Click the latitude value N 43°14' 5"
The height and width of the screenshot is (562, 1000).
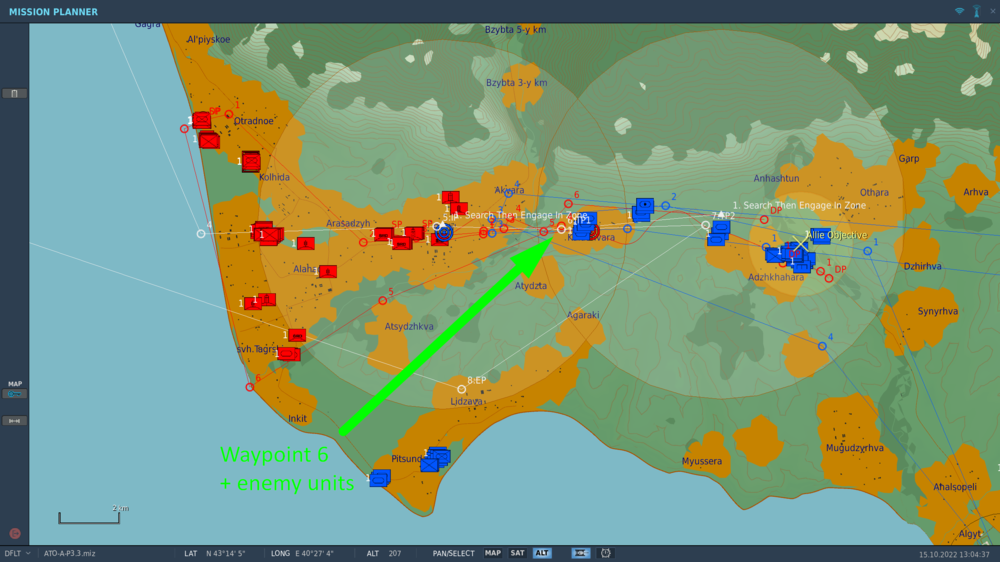point(226,553)
